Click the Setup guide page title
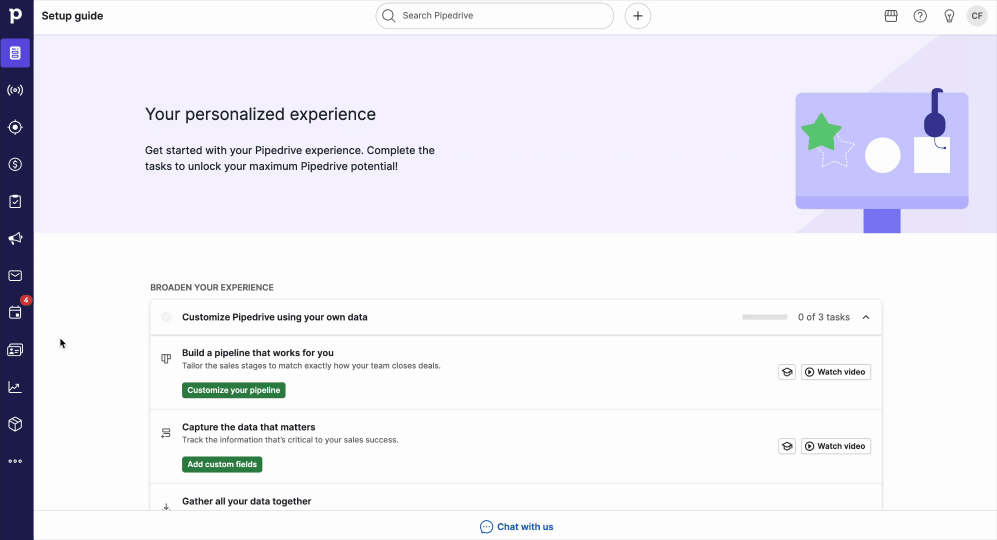997x540 pixels. tap(72, 16)
